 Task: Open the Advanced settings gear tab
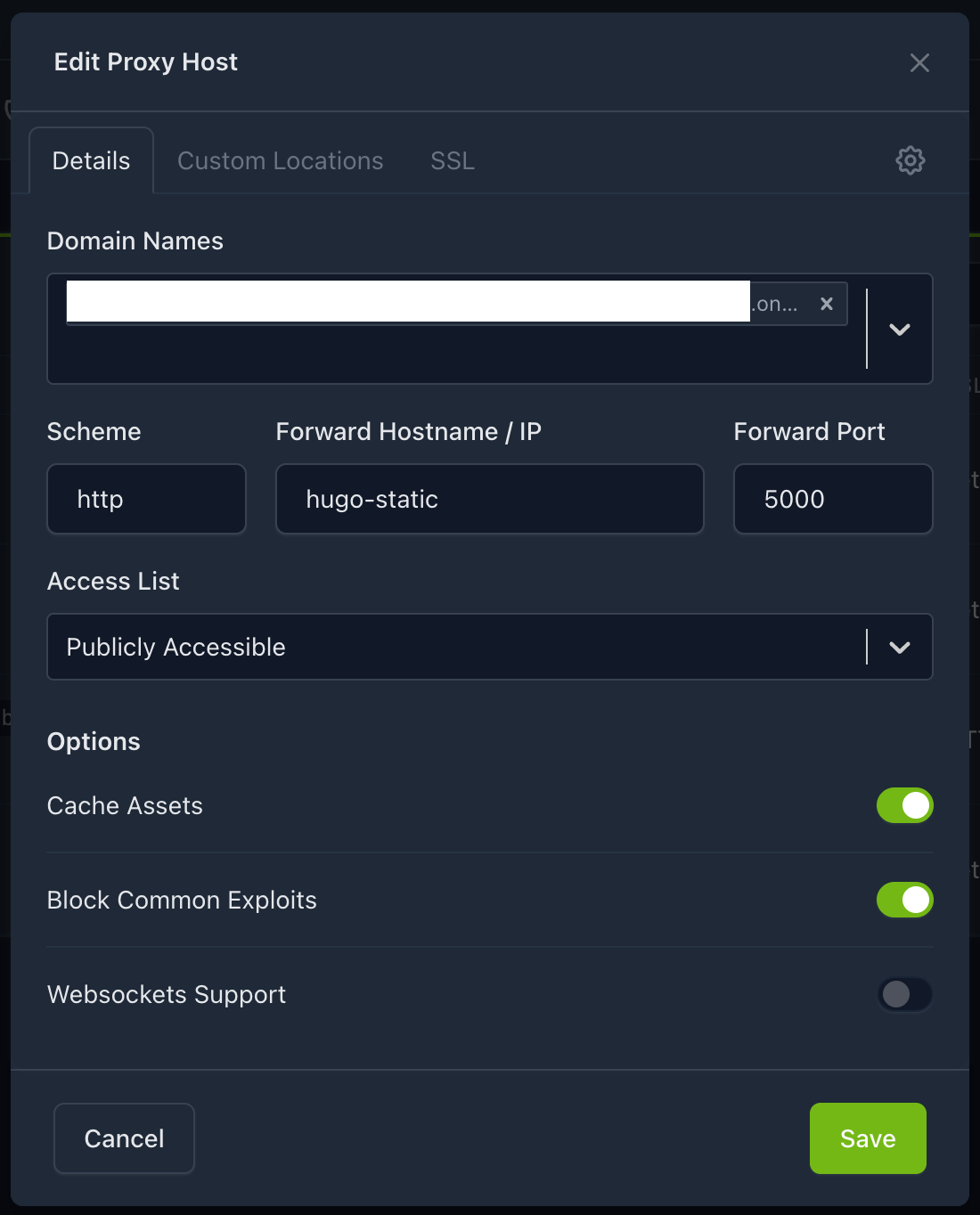910,160
